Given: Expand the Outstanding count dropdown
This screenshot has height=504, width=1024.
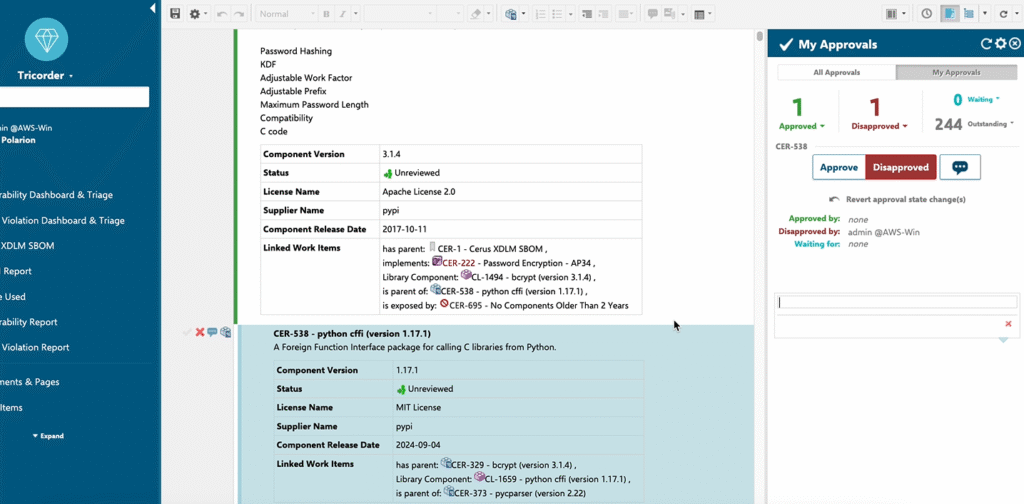Looking at the screenshot, I should pyautogui.click(x=989, y=124).
